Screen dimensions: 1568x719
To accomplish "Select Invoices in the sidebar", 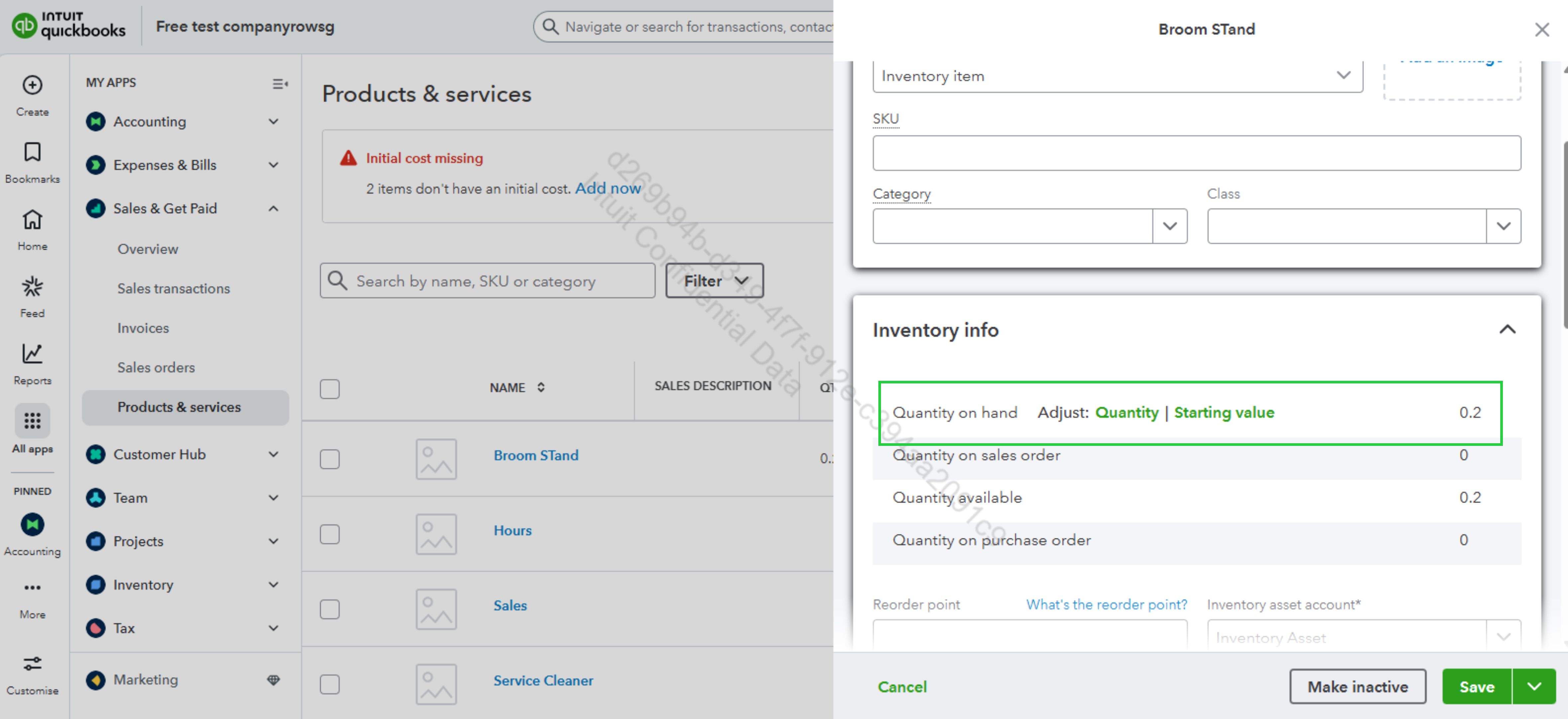I will [143, 328].
